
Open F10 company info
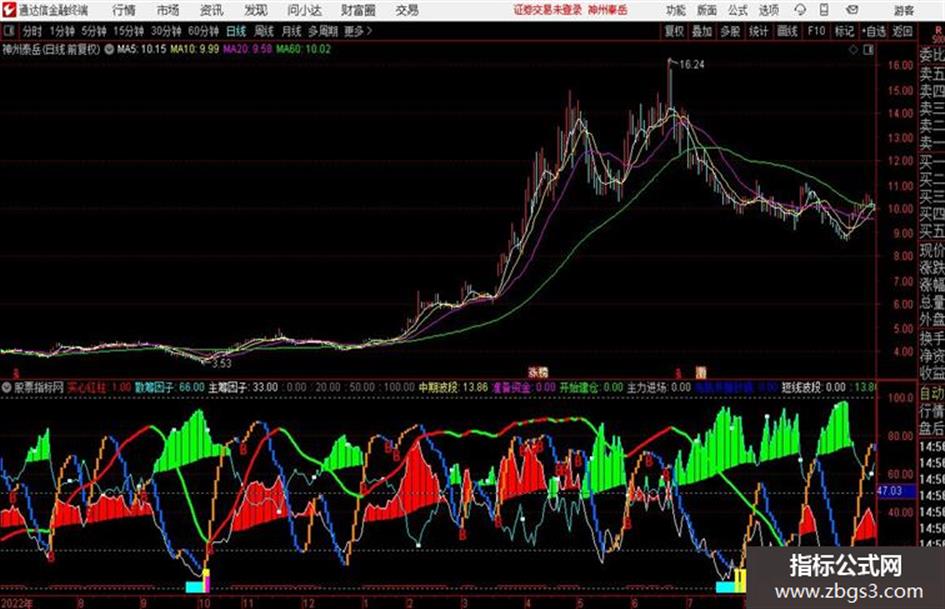click(816, 31)
